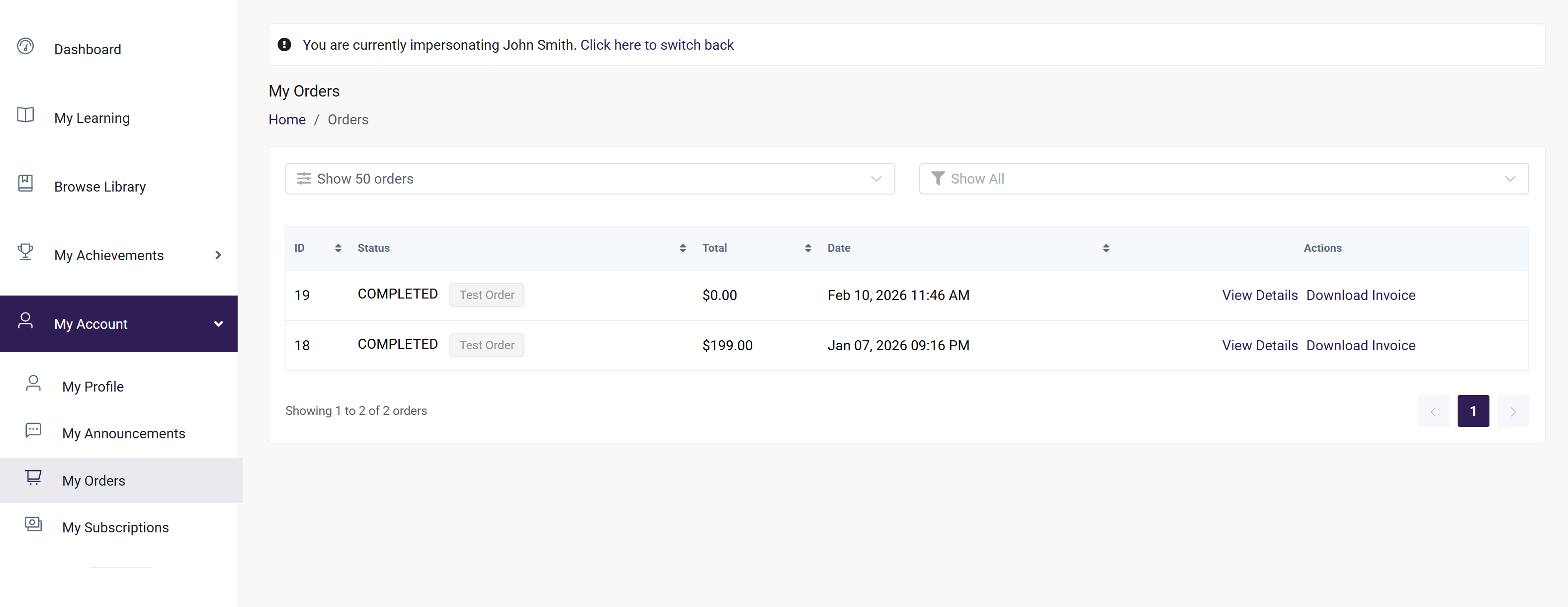Click the Dashboard gauge icon

coord(25,46)
